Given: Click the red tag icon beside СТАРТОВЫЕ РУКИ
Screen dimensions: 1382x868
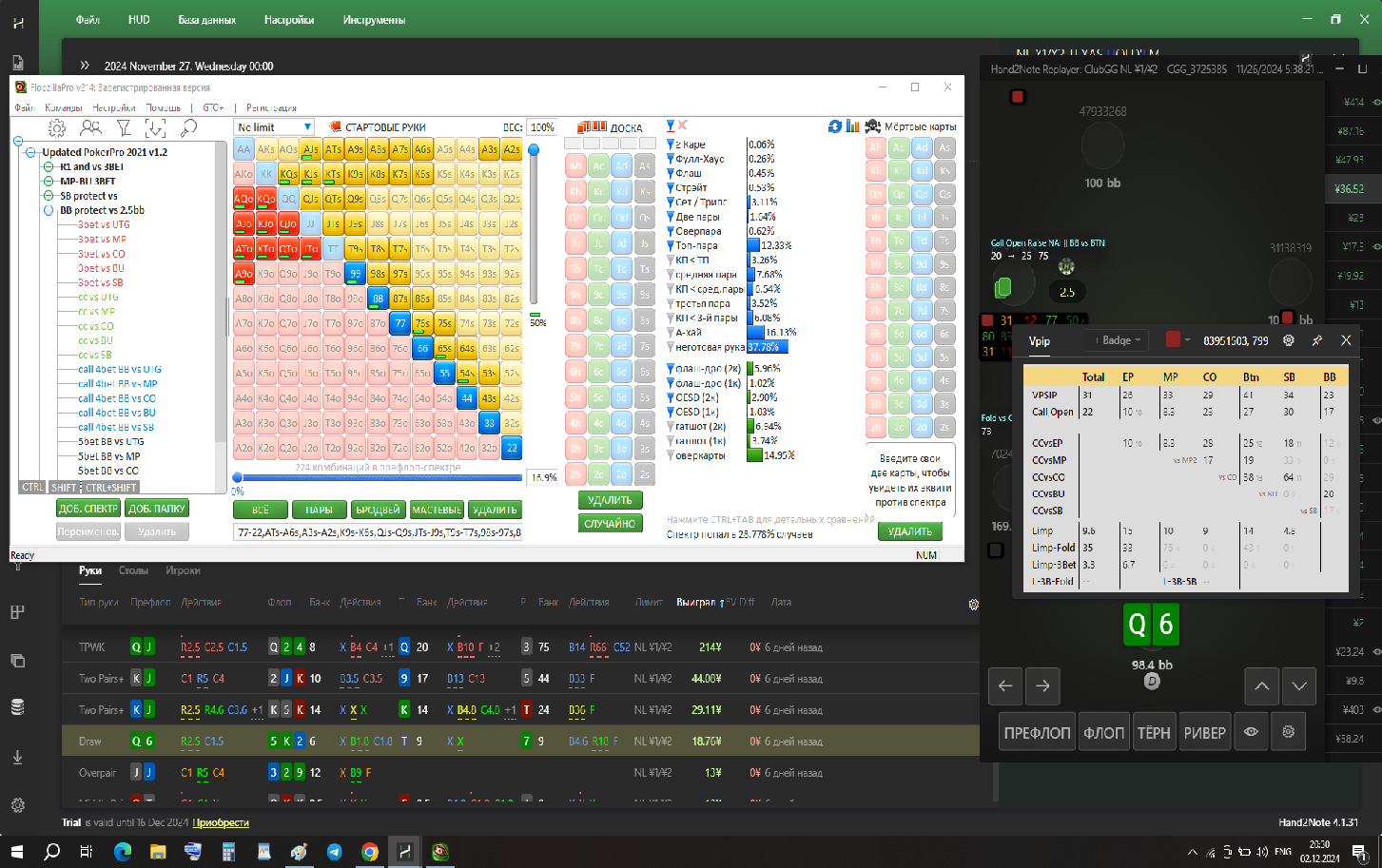Looking at the screenshot, I should click(335, 126).
